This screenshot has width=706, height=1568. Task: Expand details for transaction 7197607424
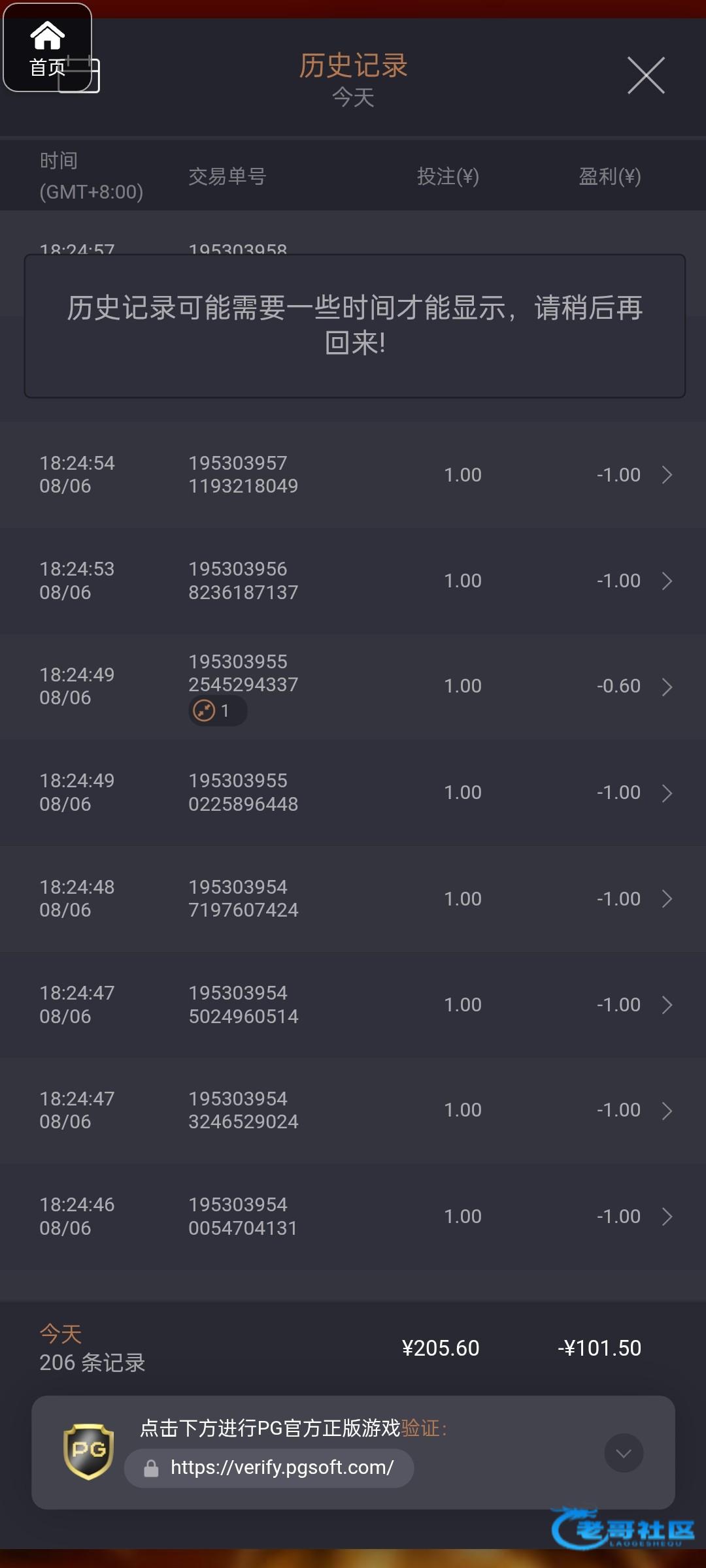[x=666, y=899]
